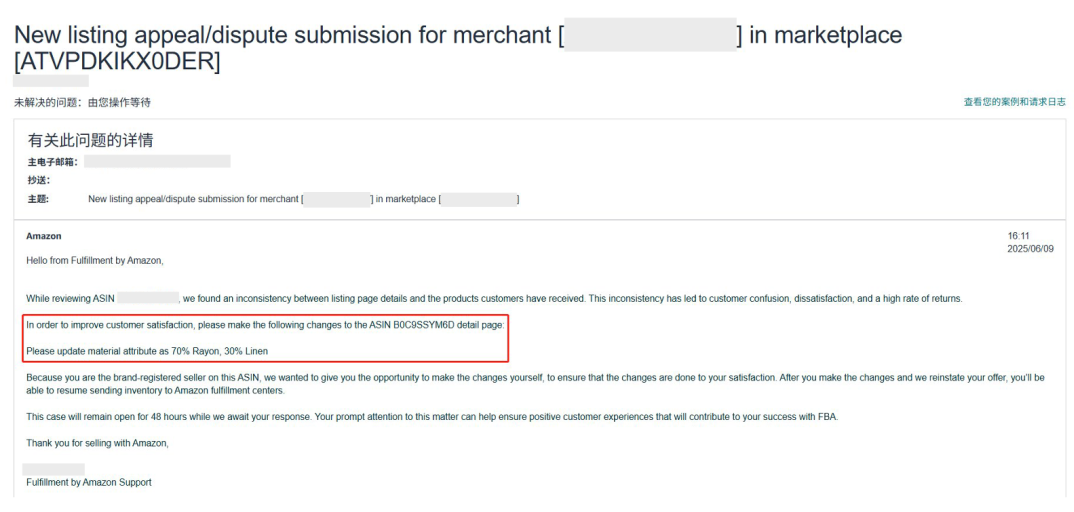
Task: Click the 'Fulfillment by Amazon Support' signature
Action: 89,483
